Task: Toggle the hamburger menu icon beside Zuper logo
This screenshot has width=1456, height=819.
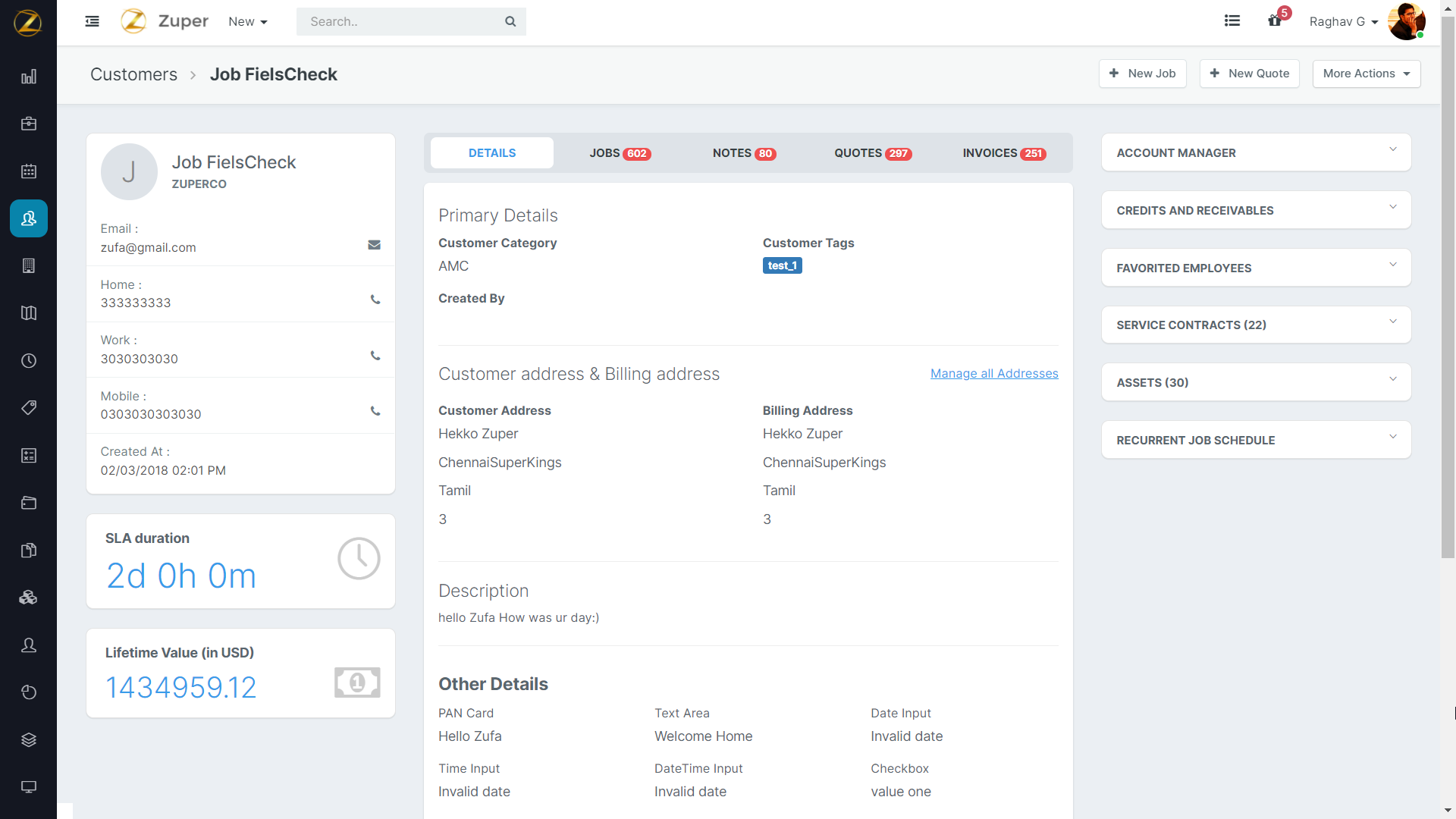Action: coord(92,21)
